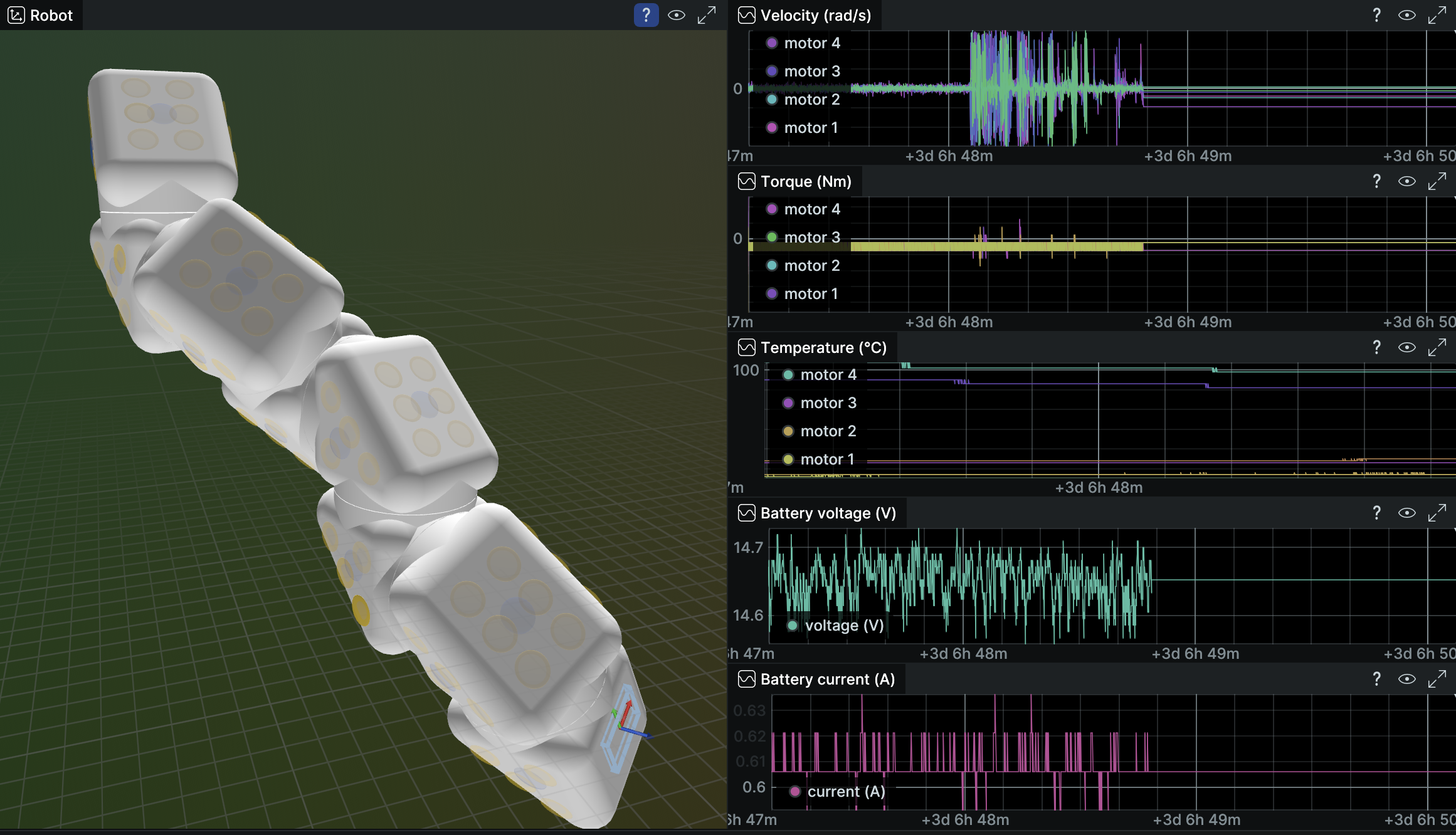The width and height of the screenshot is (1456, 835).
Task: Select the Velocity (rad/s) panel title
Action: coord(816,15)
